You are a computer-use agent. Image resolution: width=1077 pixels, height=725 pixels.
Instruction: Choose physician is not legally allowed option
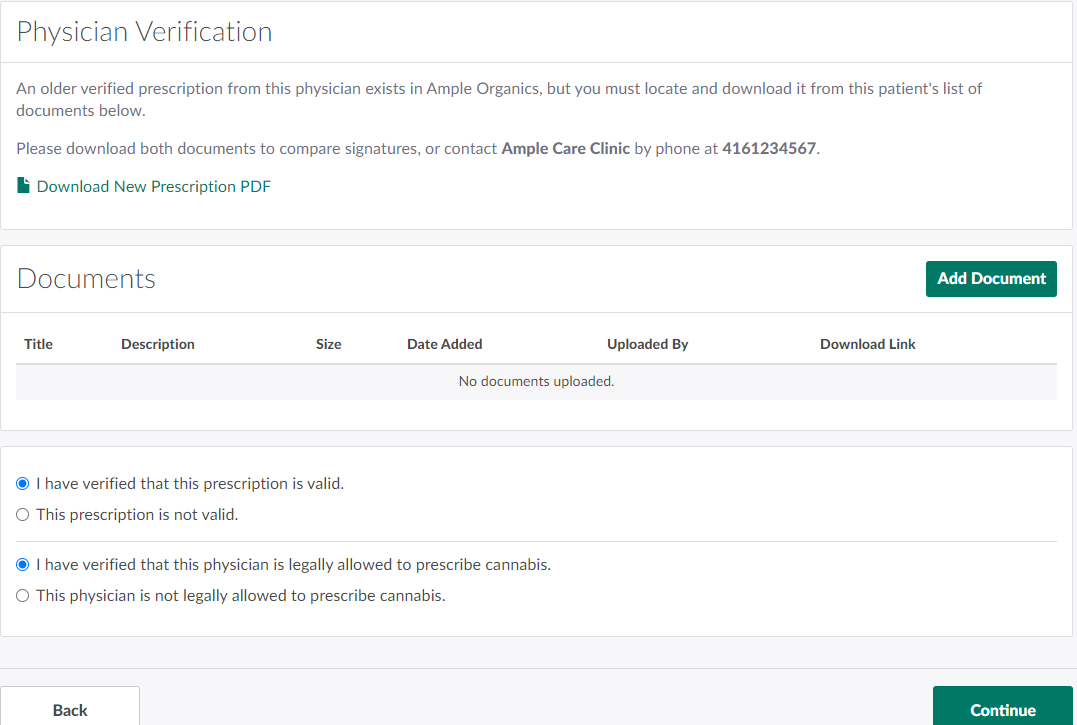[23, 596]
